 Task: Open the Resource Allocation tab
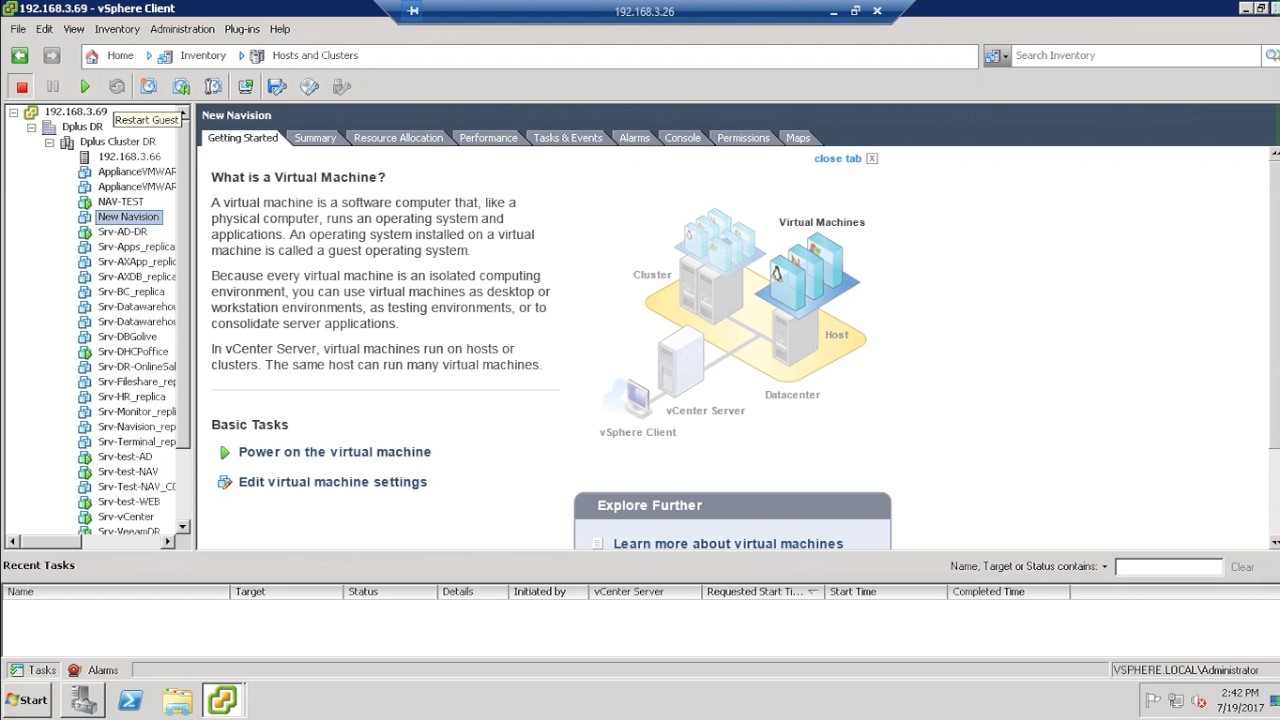point(398,138)
